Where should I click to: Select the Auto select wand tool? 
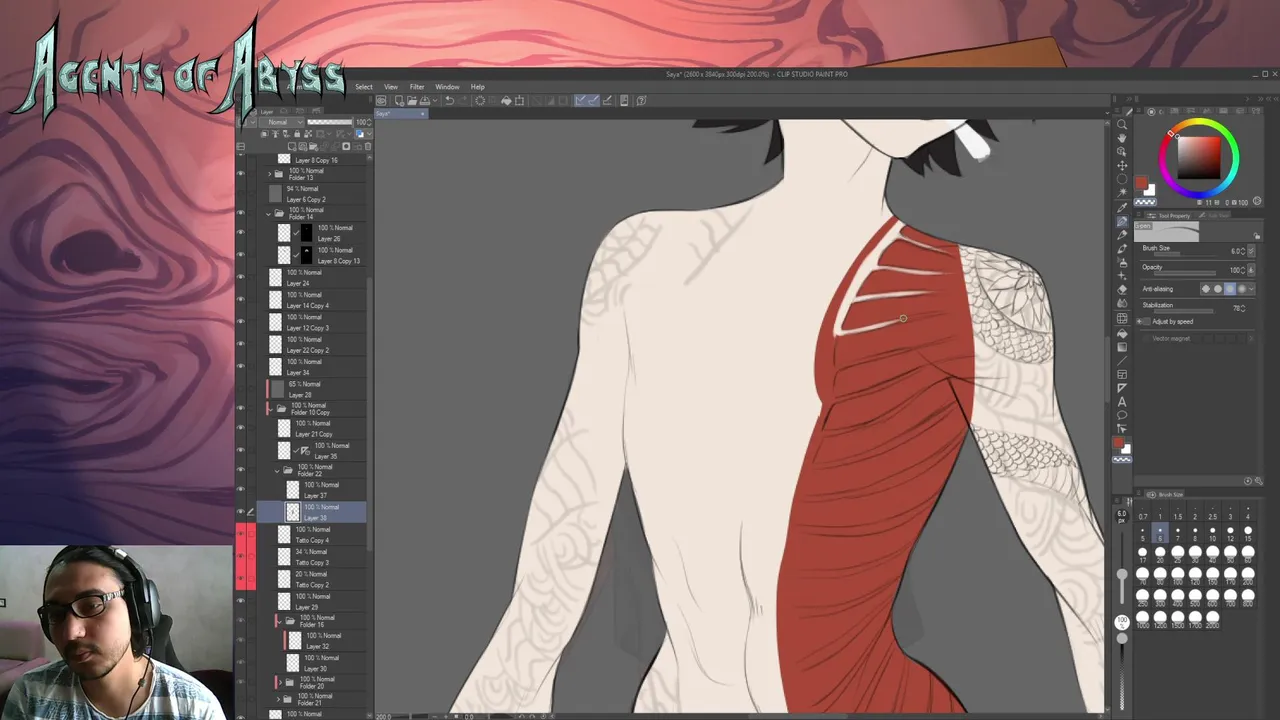(x=1122, y=192)
